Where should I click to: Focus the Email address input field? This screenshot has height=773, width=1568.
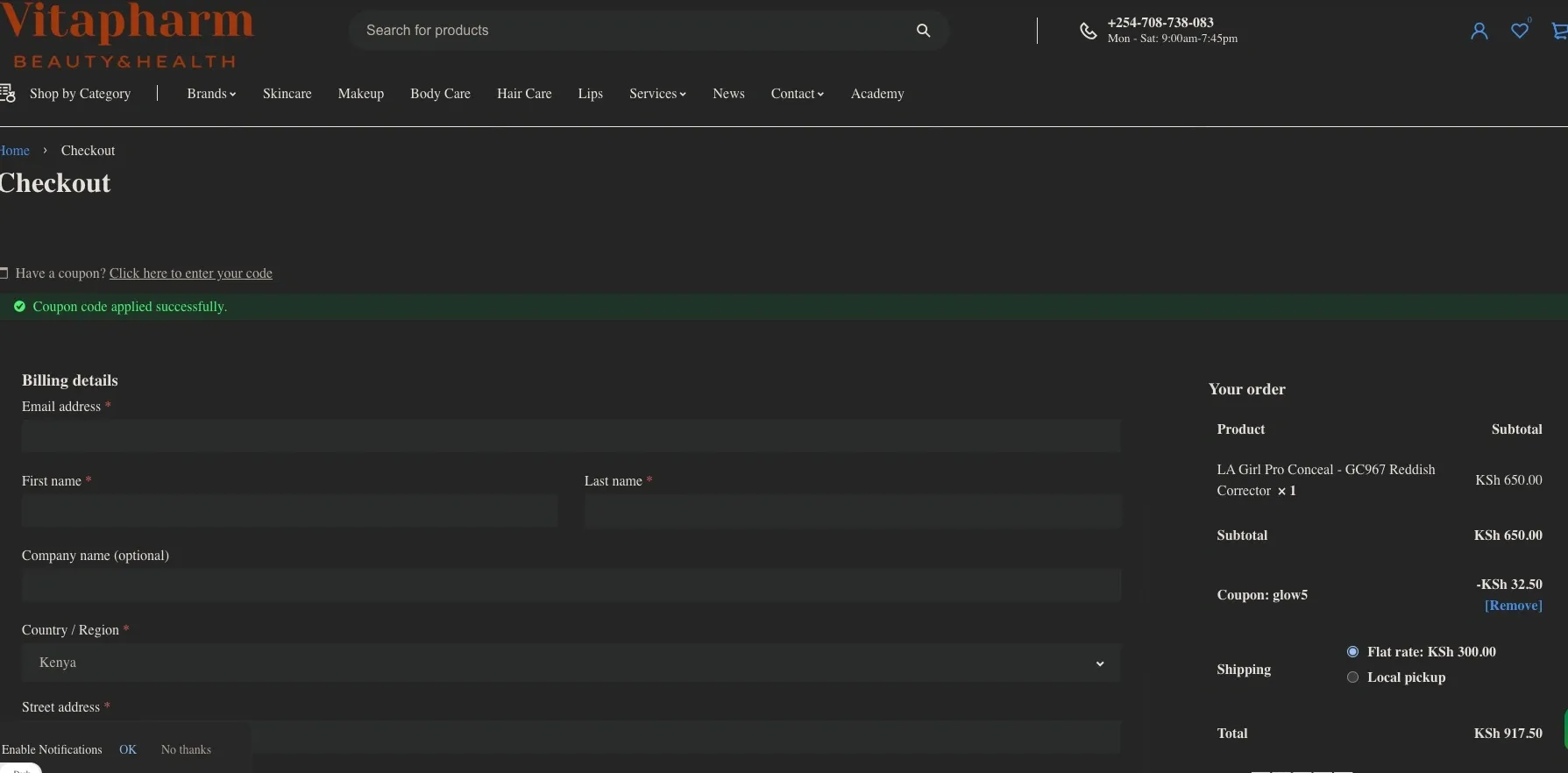point(571,436)
